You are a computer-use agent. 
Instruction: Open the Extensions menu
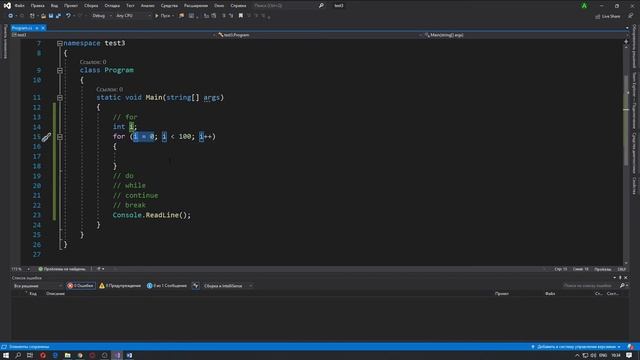(x=196, y=6)
